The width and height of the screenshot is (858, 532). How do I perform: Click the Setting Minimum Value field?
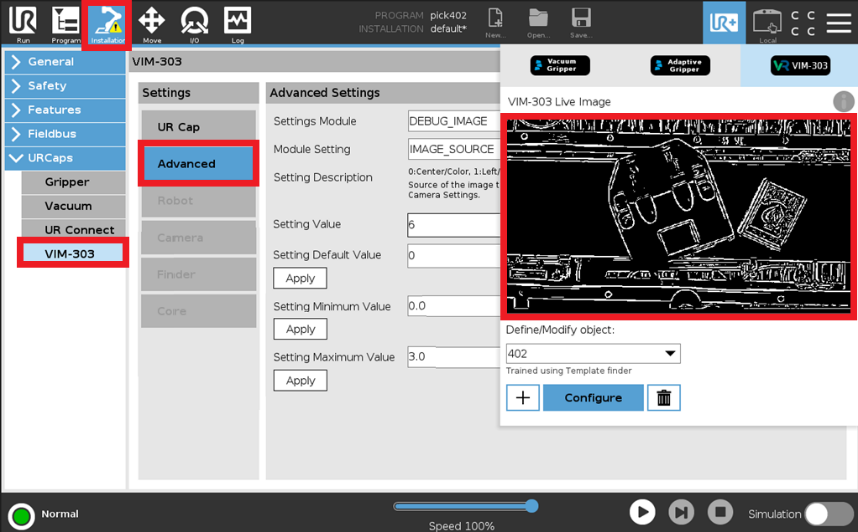pos(454,305)
